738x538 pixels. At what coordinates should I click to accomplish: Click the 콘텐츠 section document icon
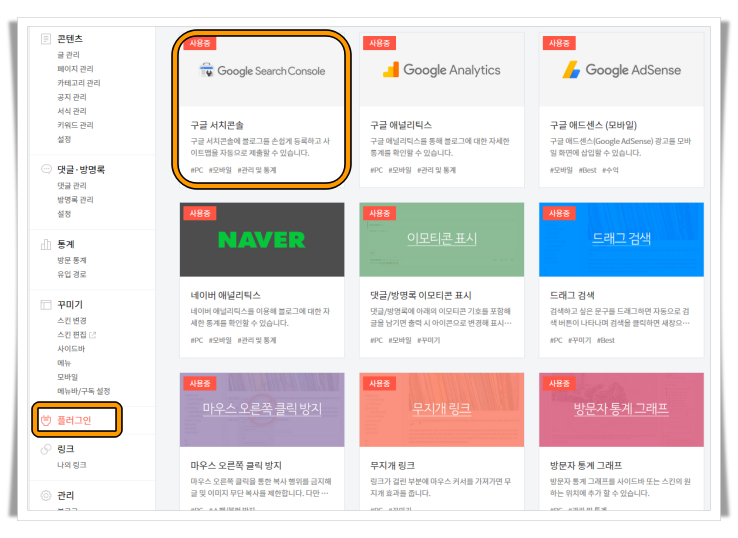coord(46,39)
